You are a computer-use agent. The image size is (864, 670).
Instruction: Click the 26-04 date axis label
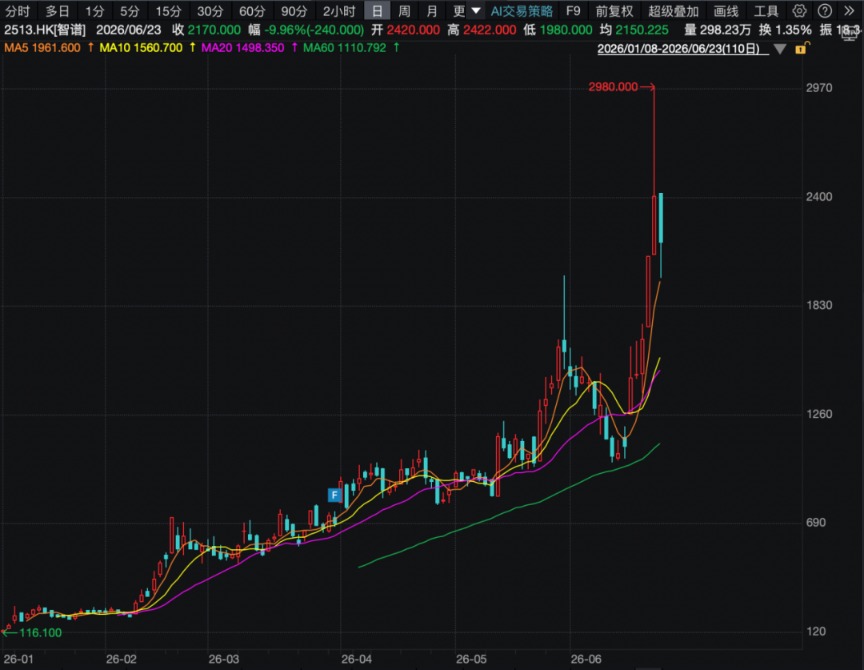coord(357,659)
